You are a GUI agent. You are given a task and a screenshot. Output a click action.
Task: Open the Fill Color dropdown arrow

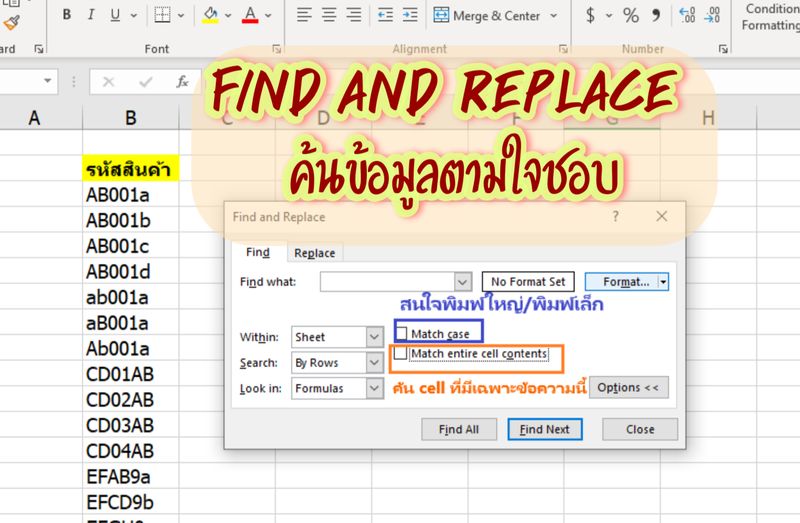228,16
